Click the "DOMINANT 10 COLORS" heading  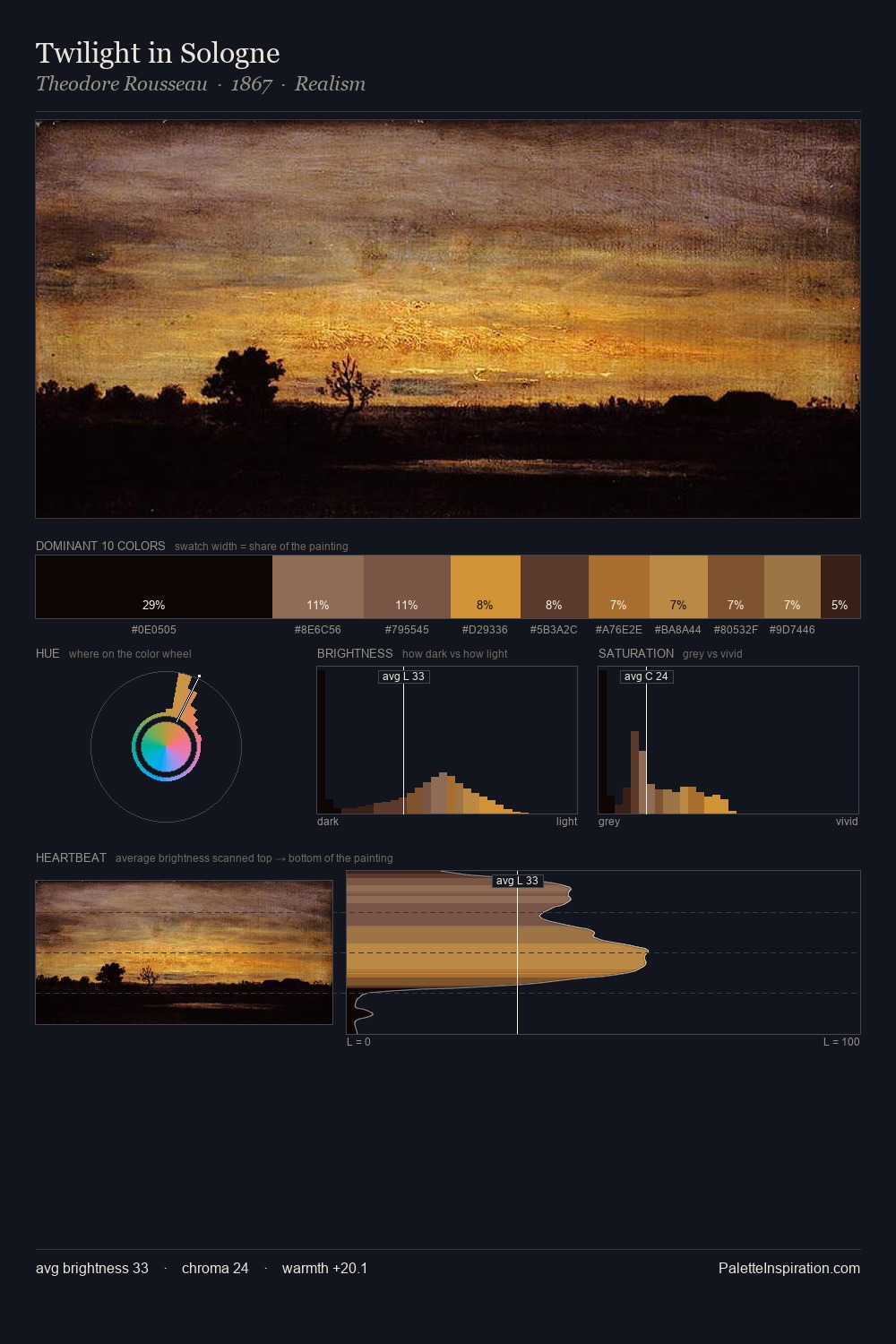click(x=100, y=546)
